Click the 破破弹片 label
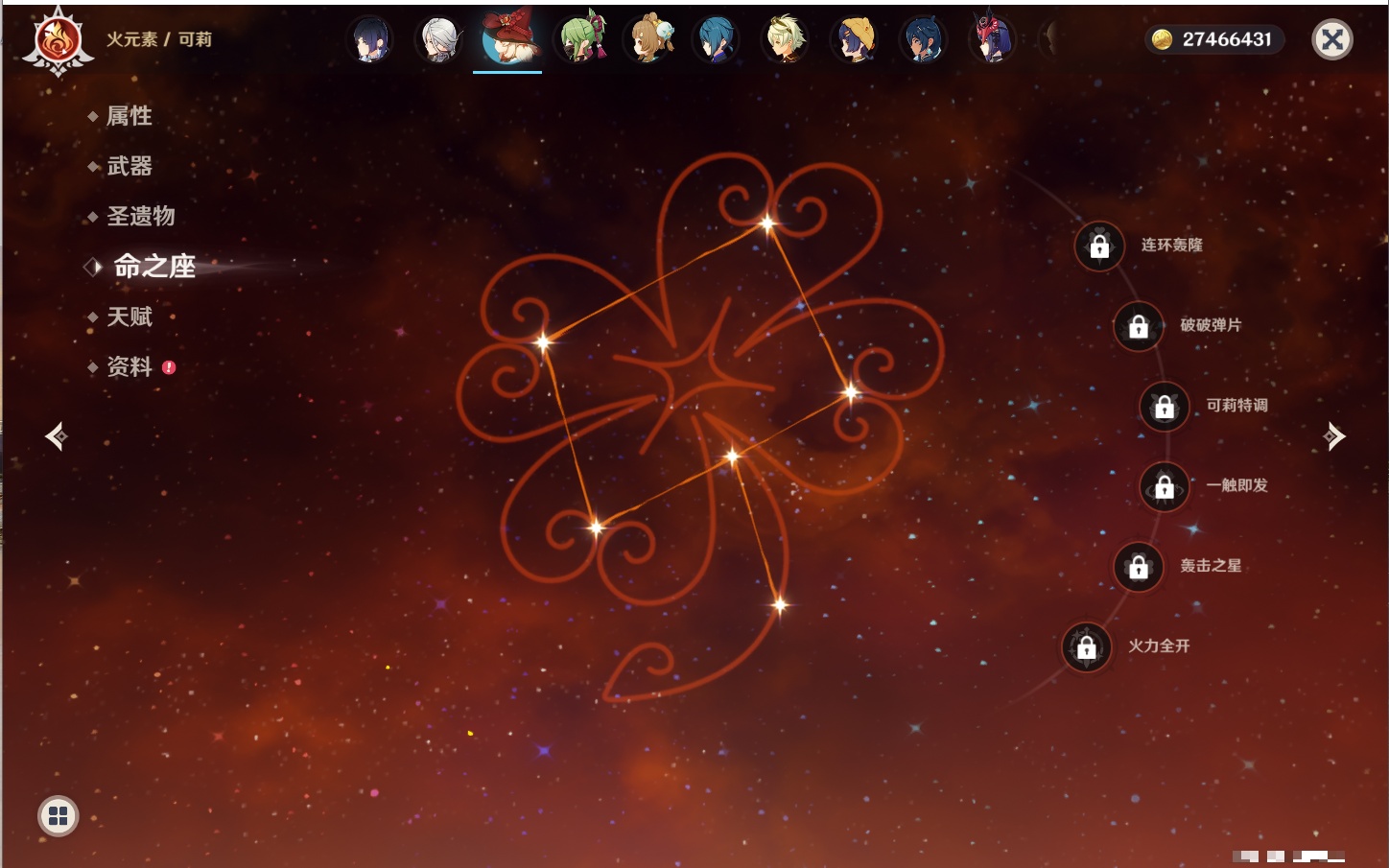The image size is (1389, 868). coord(1211,325)
